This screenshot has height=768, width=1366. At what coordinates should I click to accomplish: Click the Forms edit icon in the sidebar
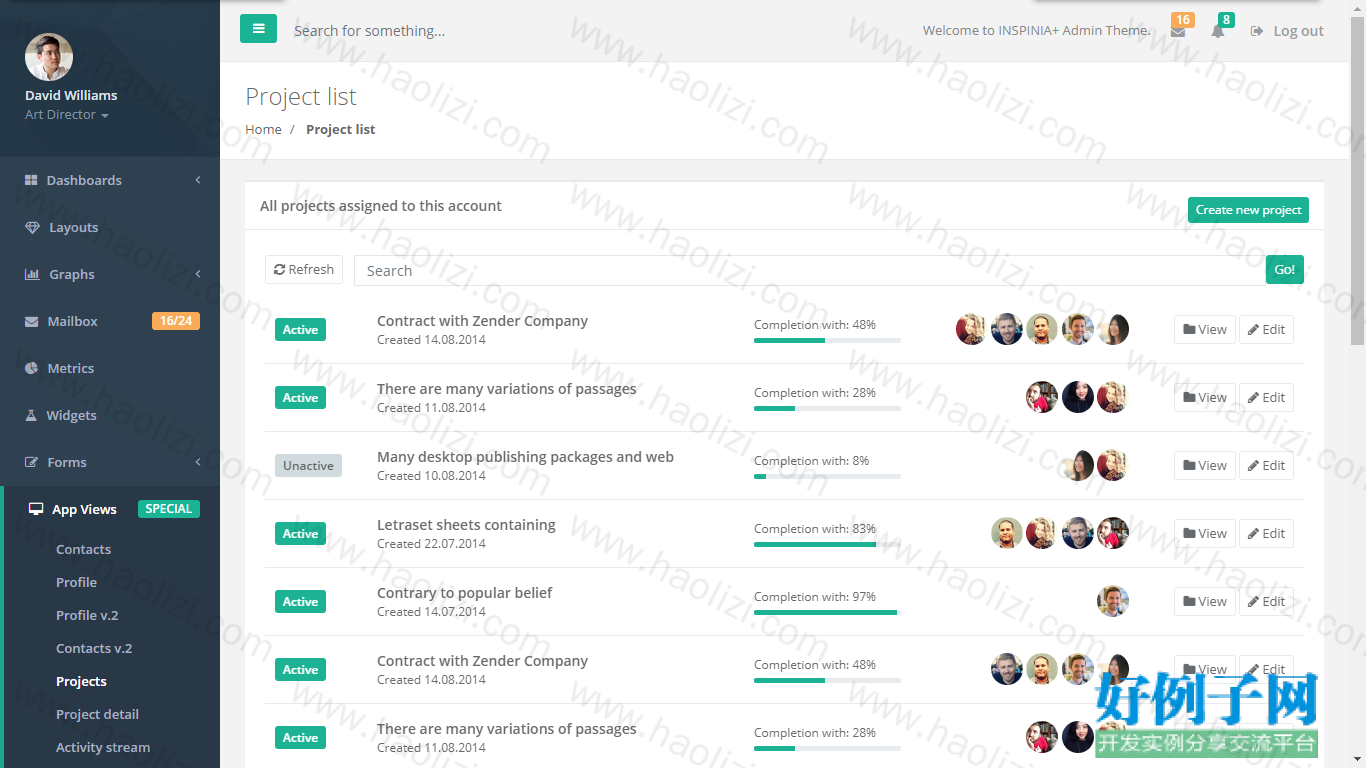(31, 462)
